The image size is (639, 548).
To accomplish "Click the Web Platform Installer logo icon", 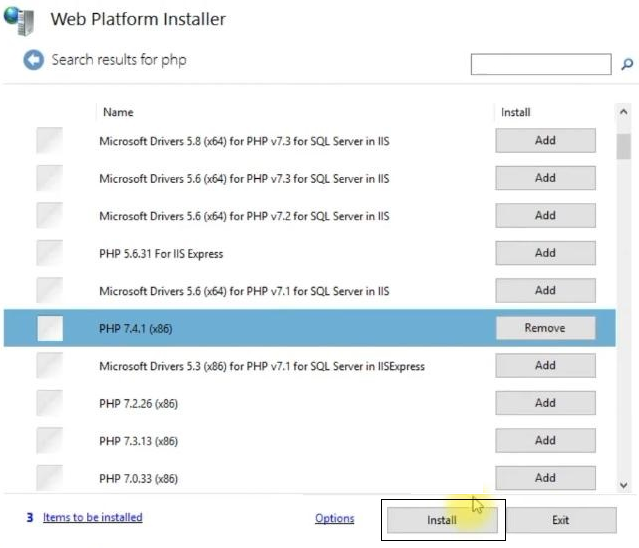I will [19, 21].
